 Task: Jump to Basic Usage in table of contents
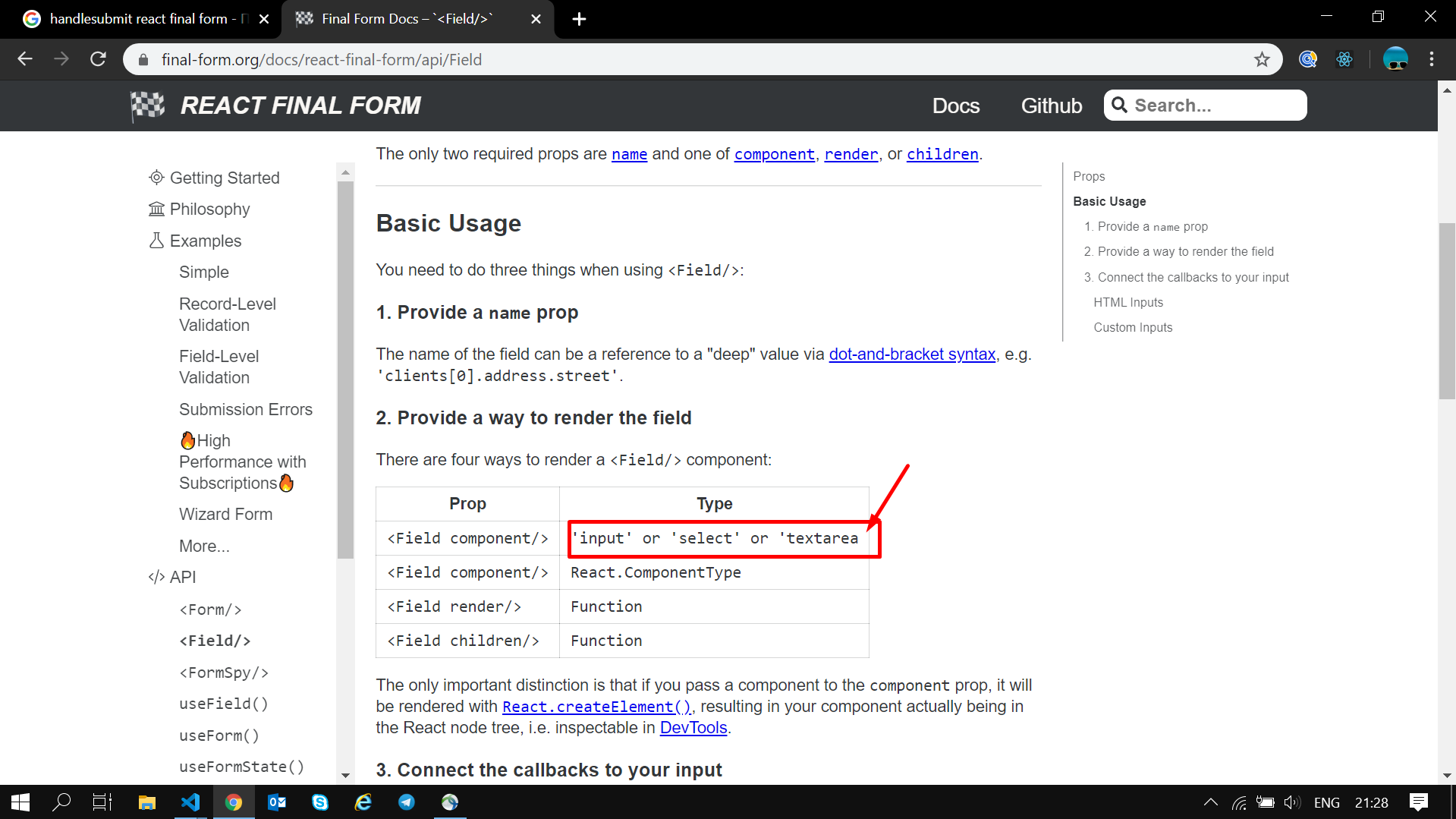click(x=1109, y=201)
